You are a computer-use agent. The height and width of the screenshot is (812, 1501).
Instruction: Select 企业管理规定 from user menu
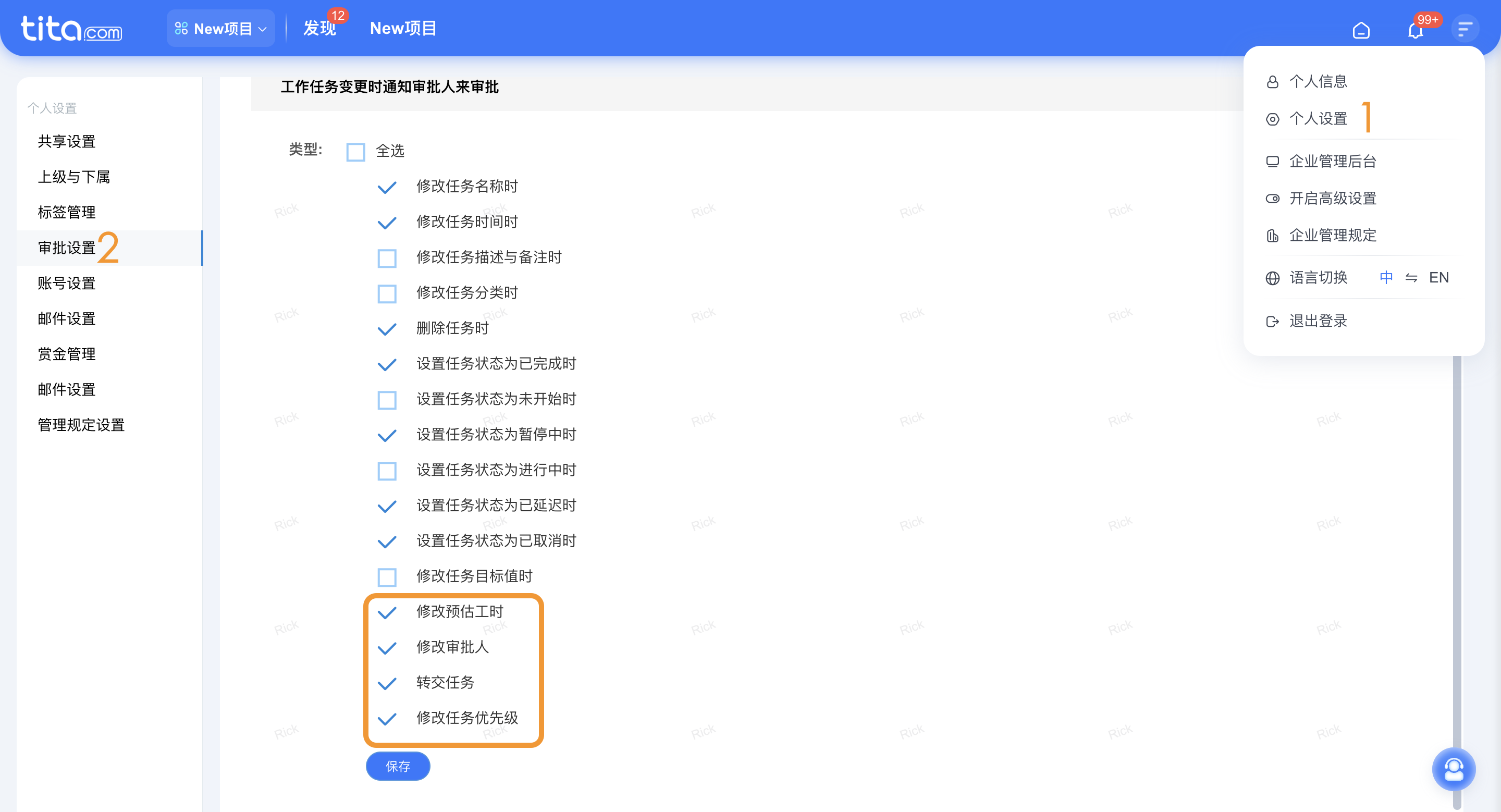pos(1333,236)
